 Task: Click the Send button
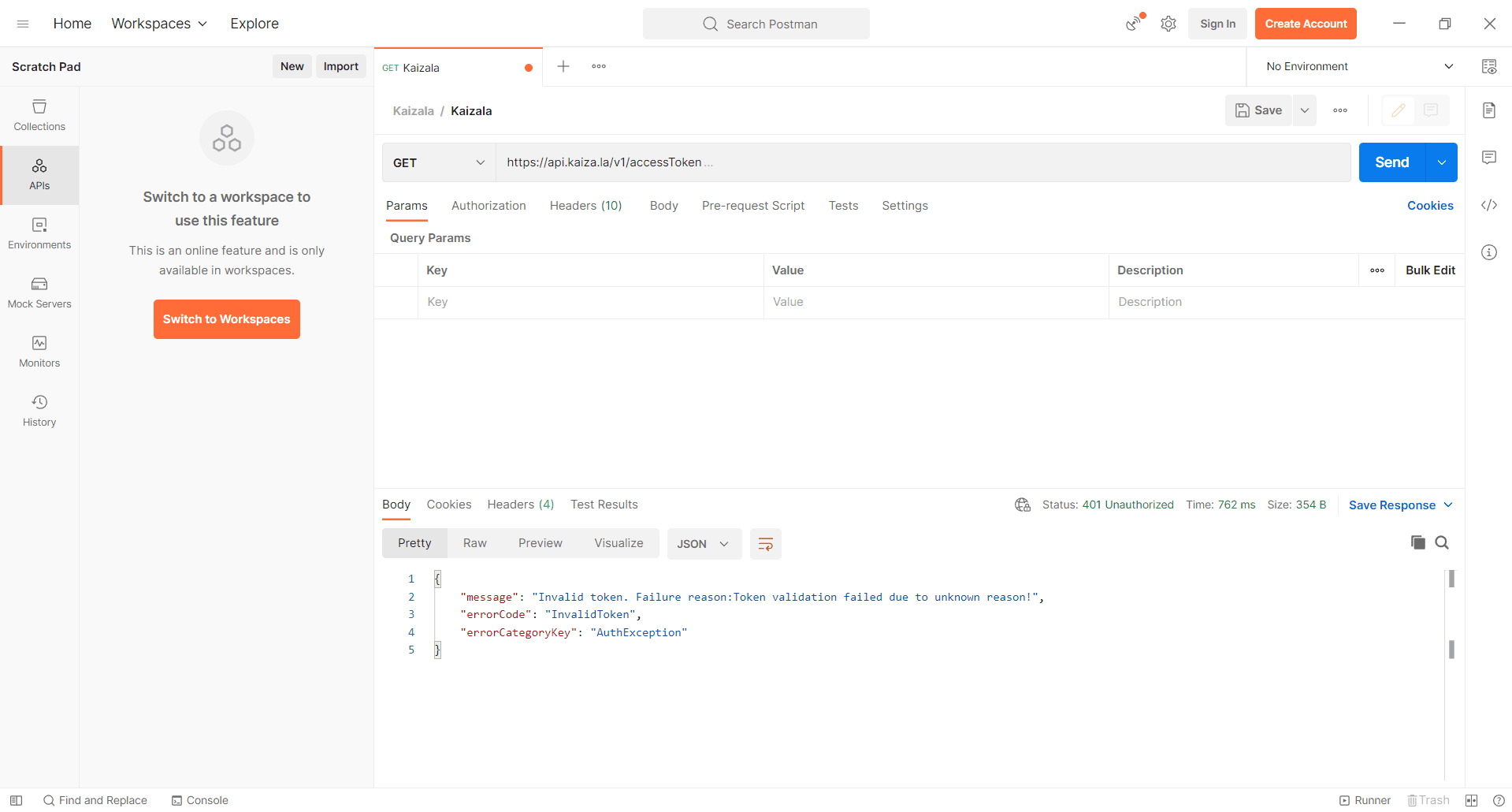[x=1392, y=162]
